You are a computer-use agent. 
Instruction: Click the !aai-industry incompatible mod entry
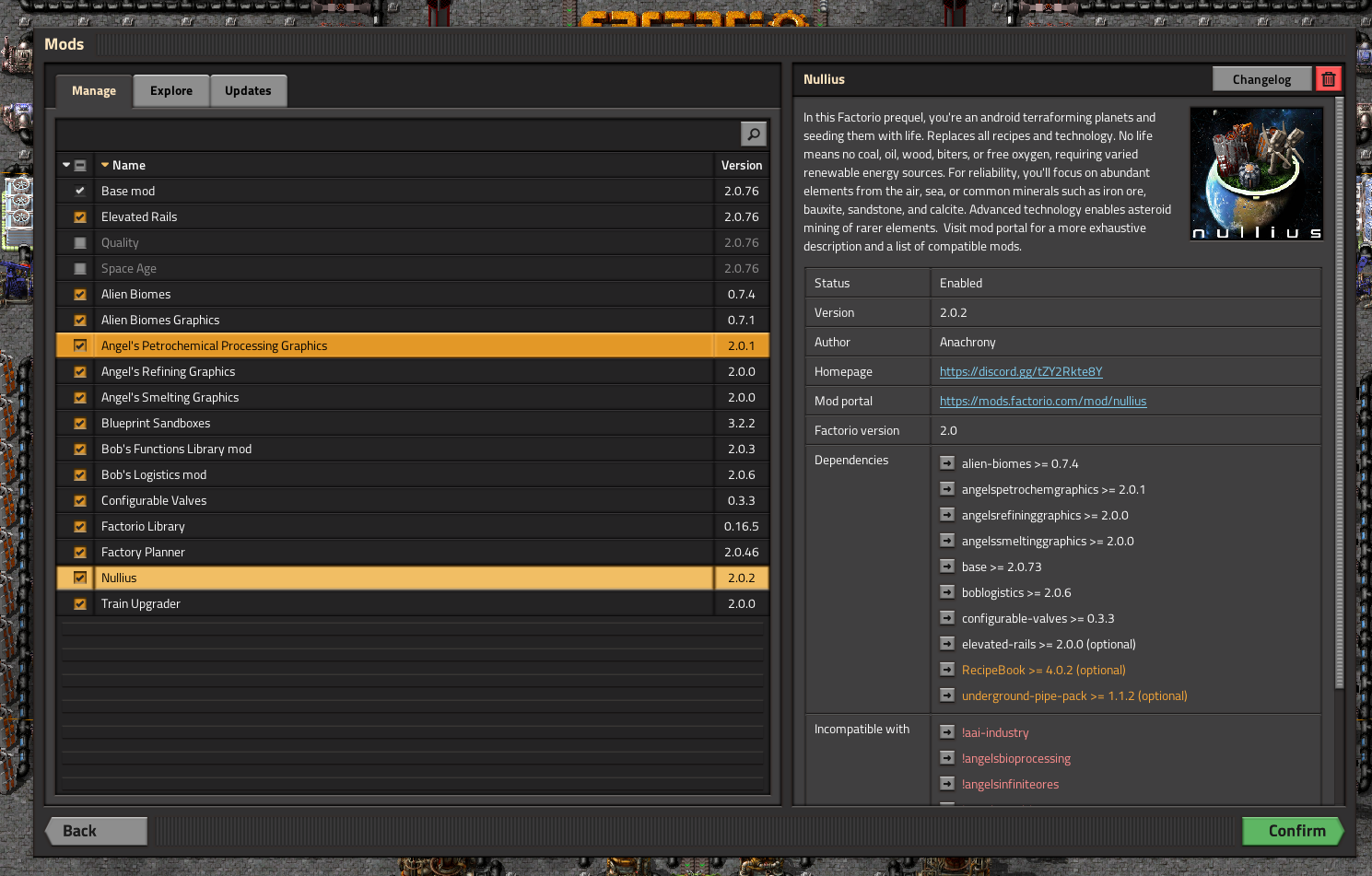[995, 732]
